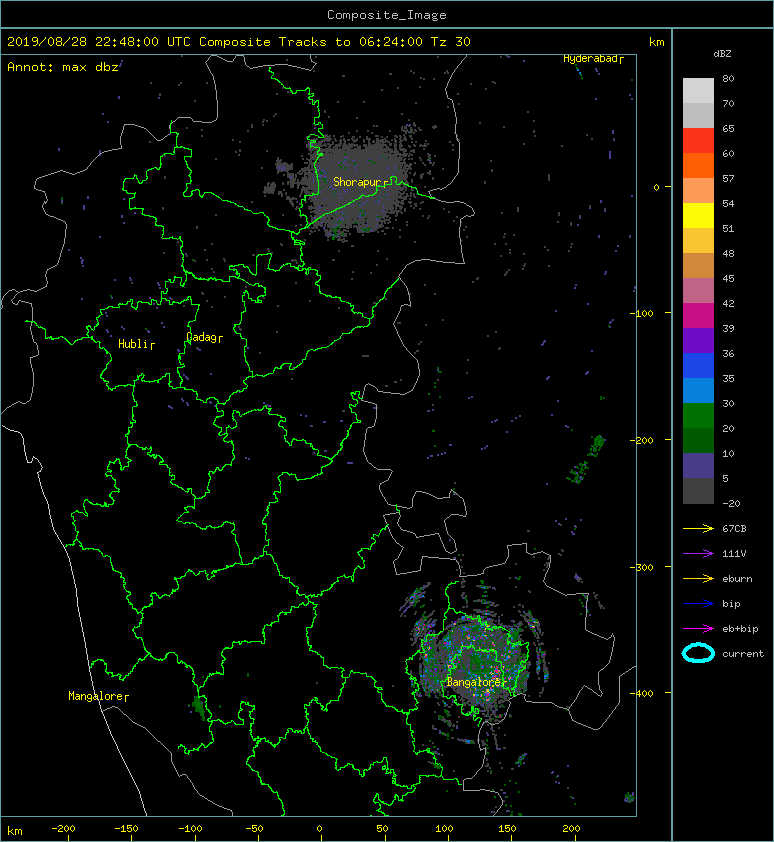This screenshot has width=774, height=842.
Task: Pick the green 30 dBZ swatch
Action: (x=698, y=416)
